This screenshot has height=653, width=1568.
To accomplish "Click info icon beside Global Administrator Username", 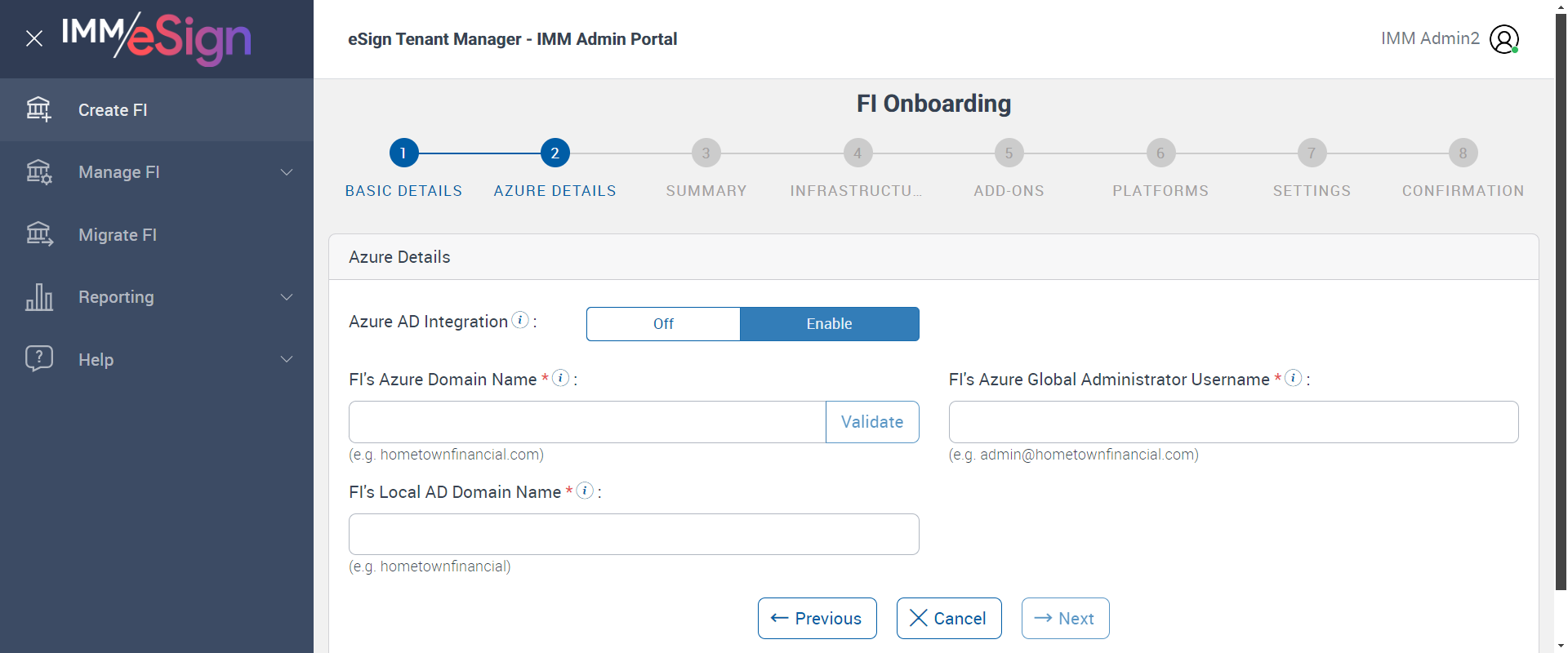I will point(1293,378).
